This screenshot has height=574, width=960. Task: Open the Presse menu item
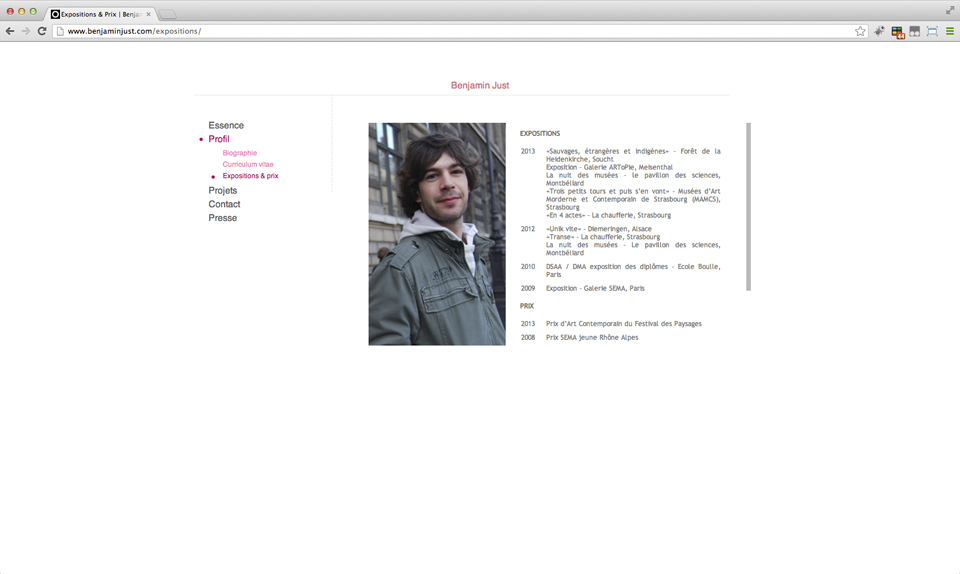[222, 218]
